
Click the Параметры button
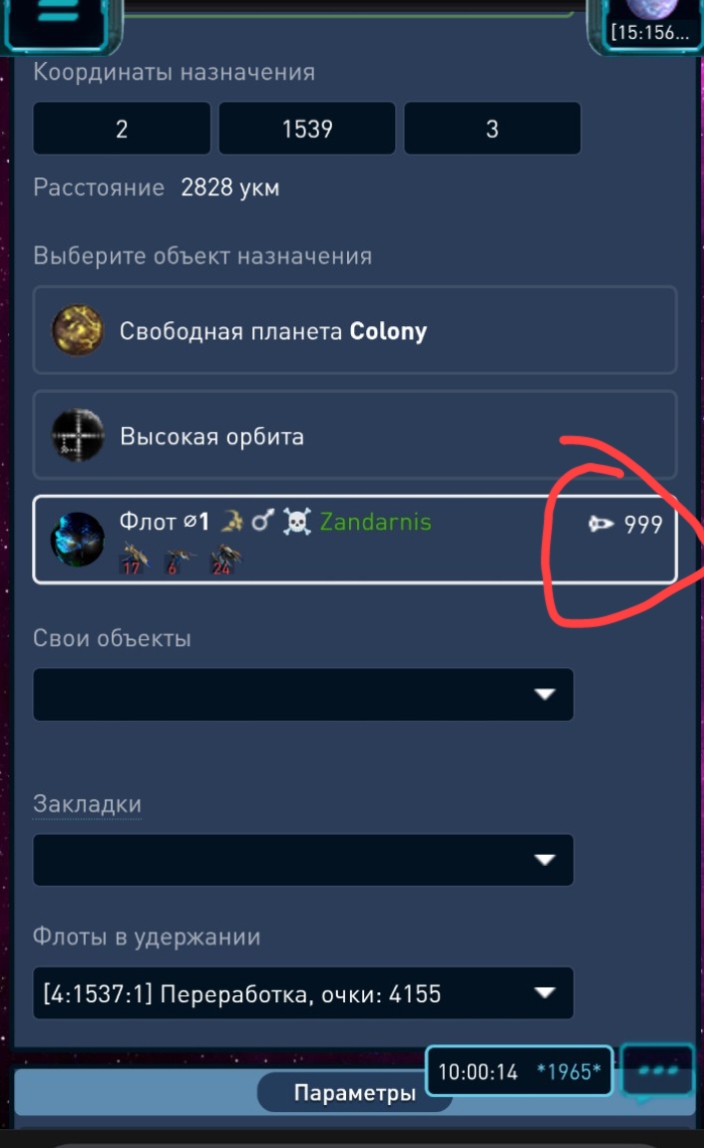354,1092
